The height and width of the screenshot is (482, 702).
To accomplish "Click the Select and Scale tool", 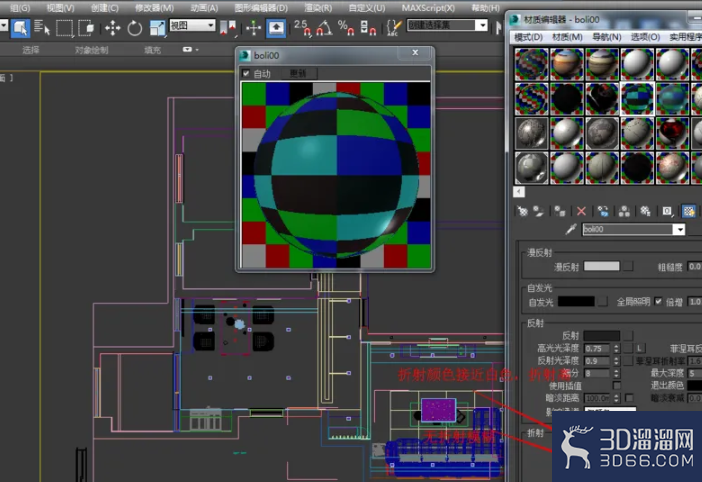I will pos(157,28).
